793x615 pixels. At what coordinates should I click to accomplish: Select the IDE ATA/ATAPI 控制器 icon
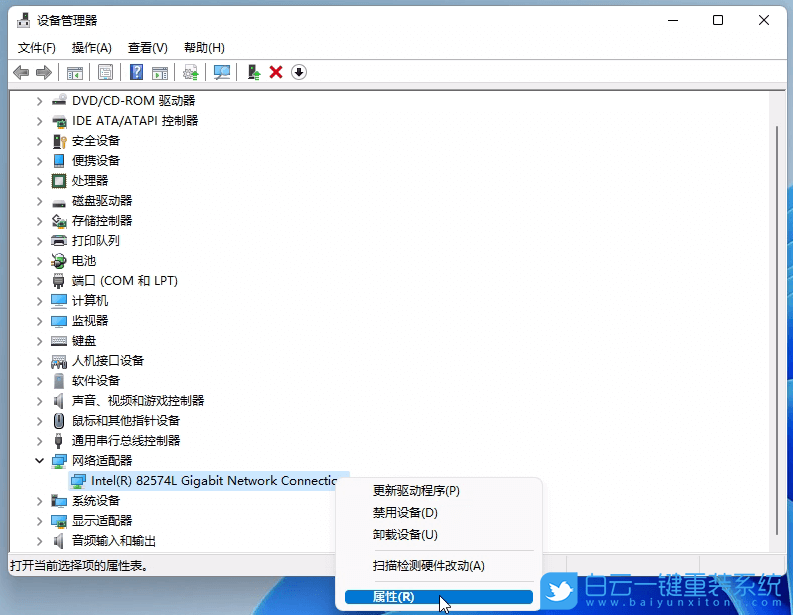pos(59,120)
